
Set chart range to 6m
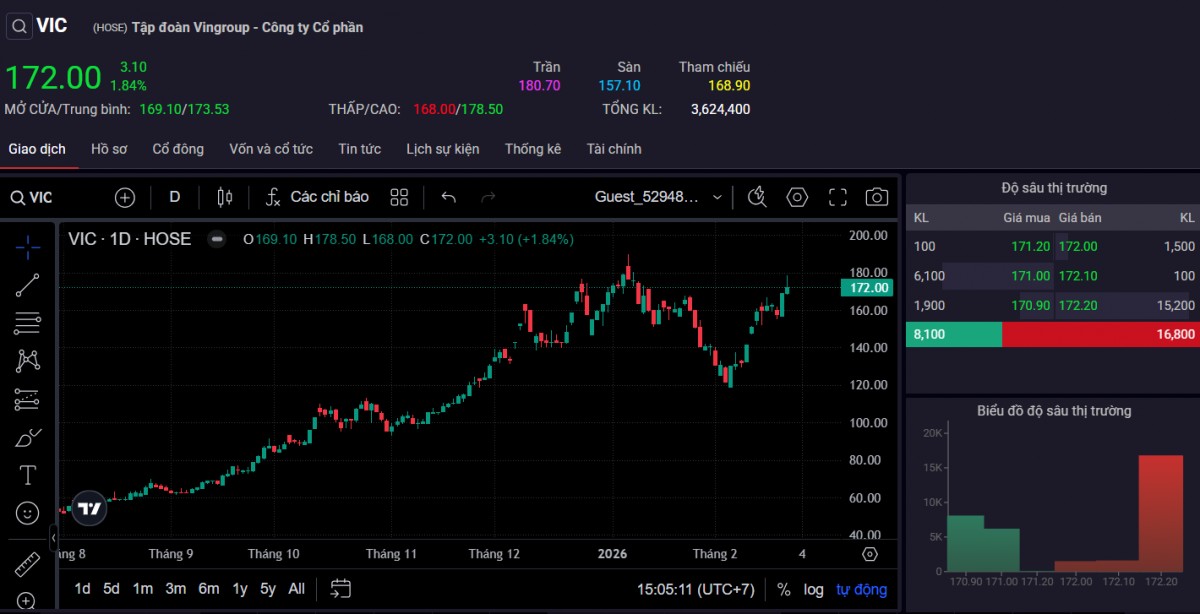pos(208,589)
